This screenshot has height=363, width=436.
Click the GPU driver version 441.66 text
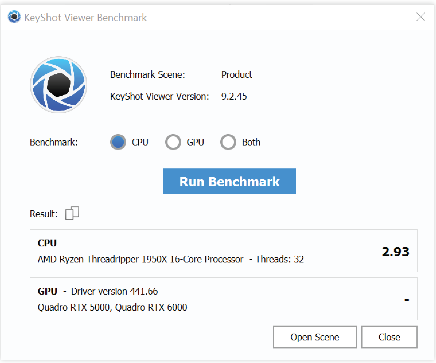(x=114, y=292)
